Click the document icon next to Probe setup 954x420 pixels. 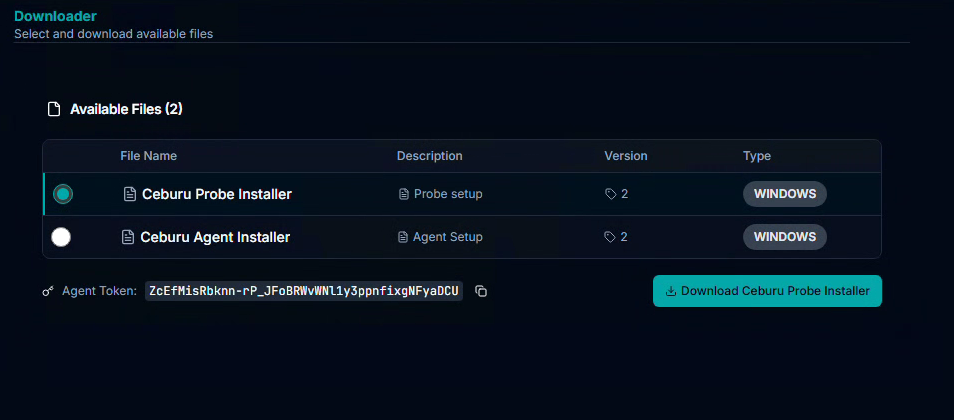[x=403, y=194]
